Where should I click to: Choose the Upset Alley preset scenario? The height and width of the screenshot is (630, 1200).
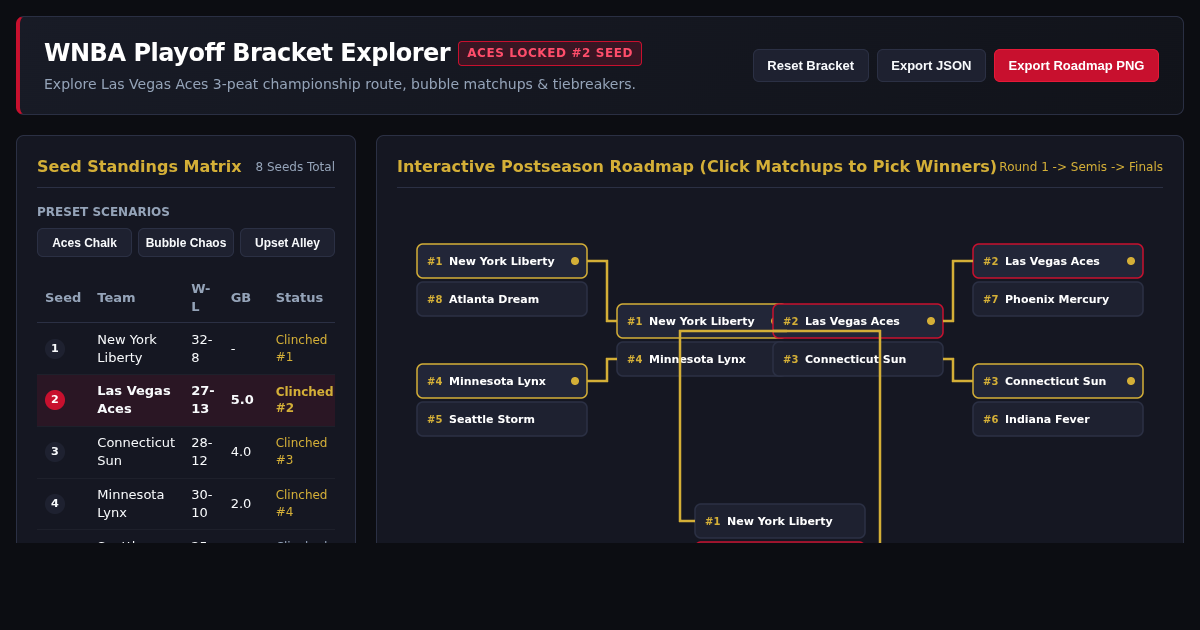(x=287, y=243)
